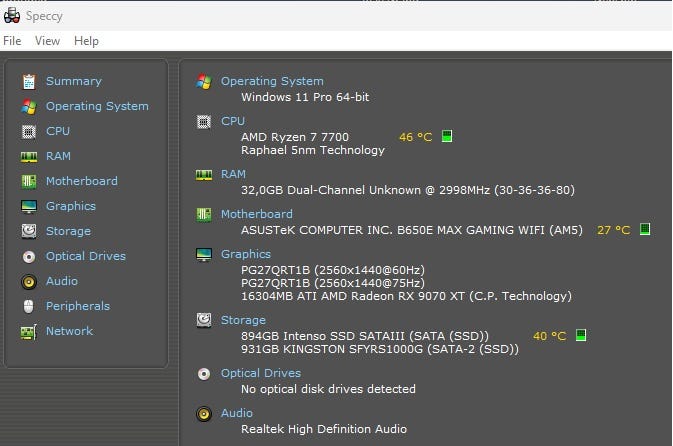673x446 pixels.
Task: Click '894GB Intenso SSD SATAIII' storage line
Action: tap(365, 336)
